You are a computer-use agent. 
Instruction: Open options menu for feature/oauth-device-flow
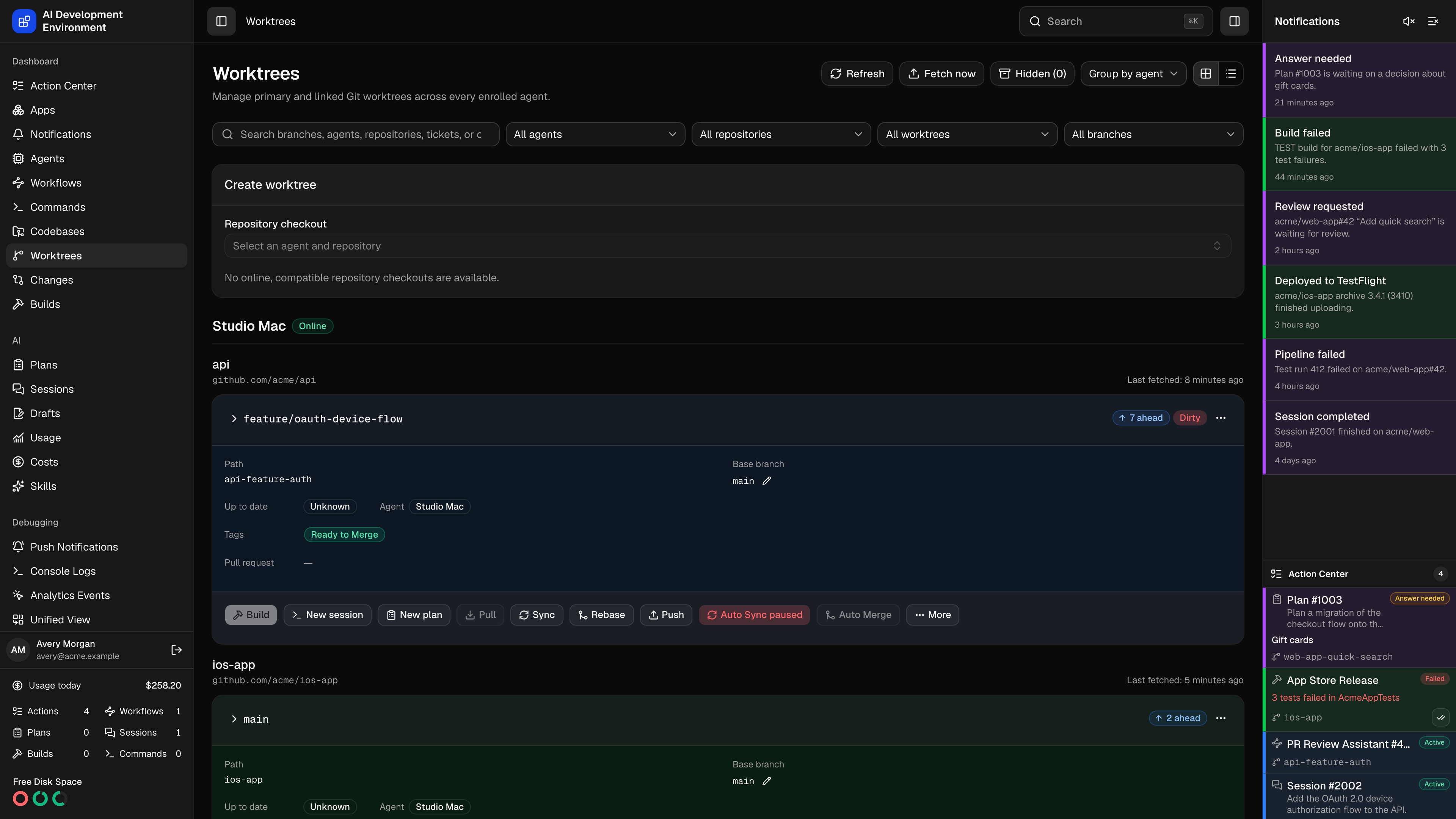click(1221, 418)
